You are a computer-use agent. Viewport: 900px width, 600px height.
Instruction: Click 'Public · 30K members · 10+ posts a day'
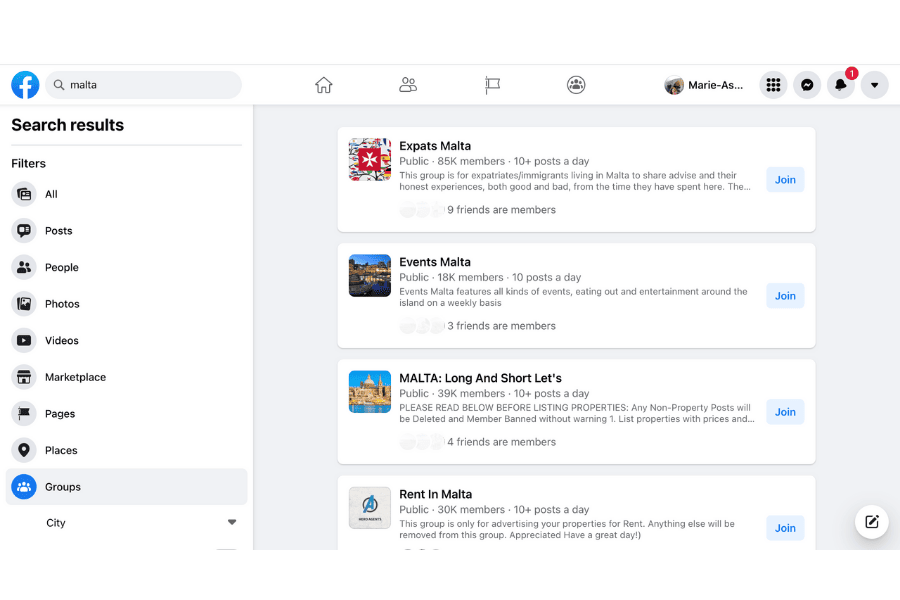(494, 509)
